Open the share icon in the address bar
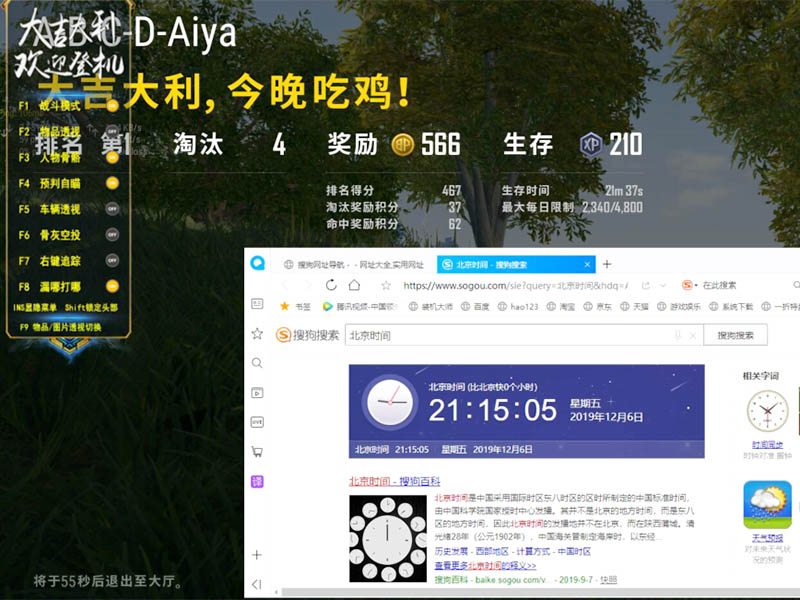The image size is (800, 600). tap(646, 285)
